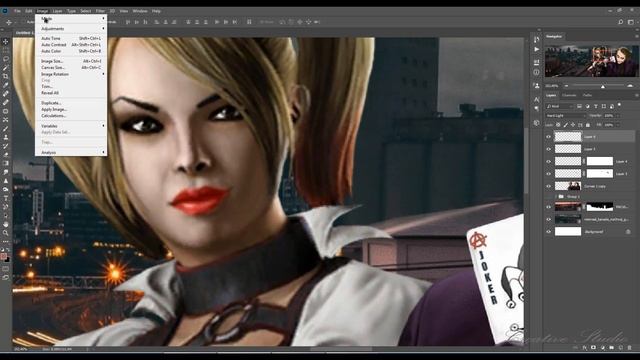Toggle the layer filter on/off switch
The height and width of the screenshot is (360, 640).
click(619, 105)
